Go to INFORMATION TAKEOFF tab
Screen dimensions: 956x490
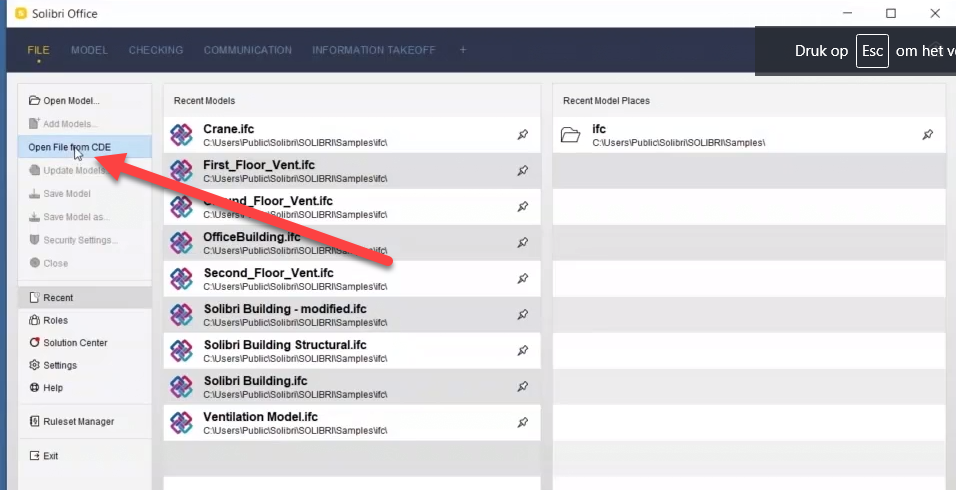pyautogui.click(x=374, y=50)
